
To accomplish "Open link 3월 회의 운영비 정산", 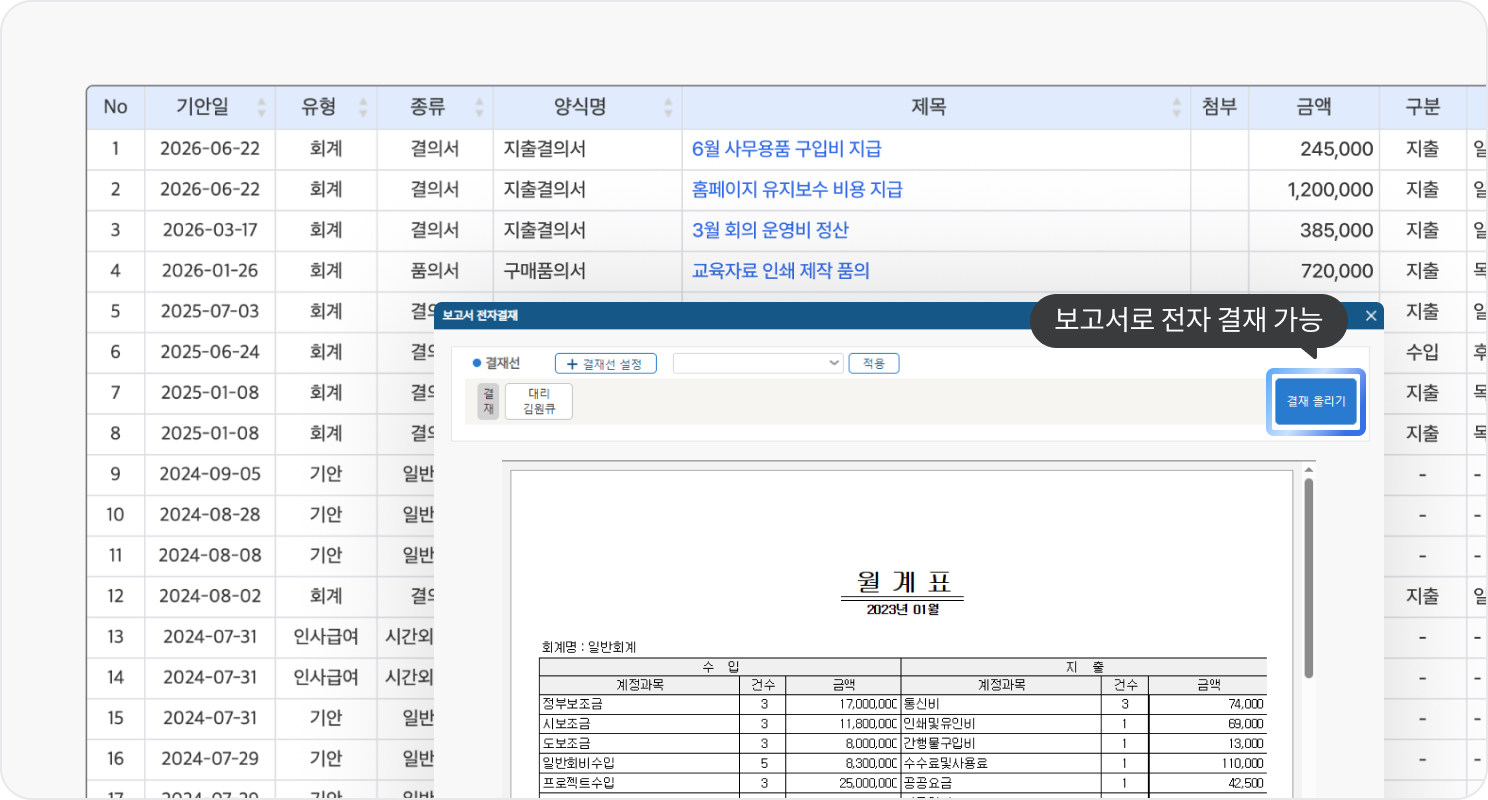I will [x=770, y=230].
